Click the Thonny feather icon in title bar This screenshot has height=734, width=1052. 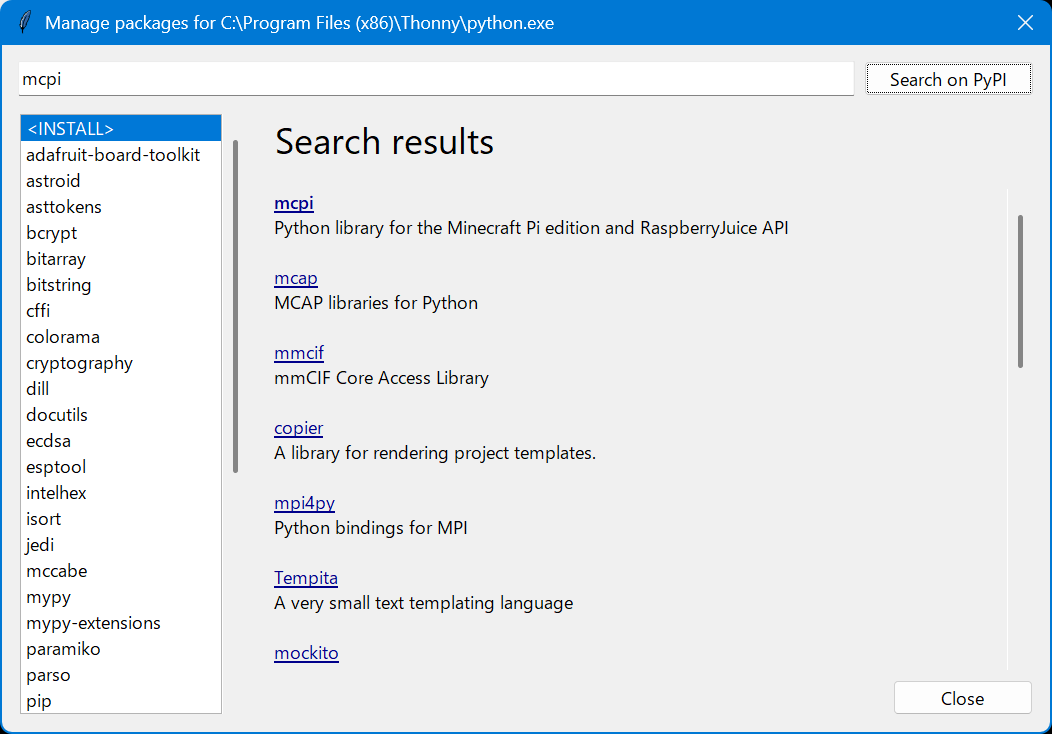tap(25, 22)
